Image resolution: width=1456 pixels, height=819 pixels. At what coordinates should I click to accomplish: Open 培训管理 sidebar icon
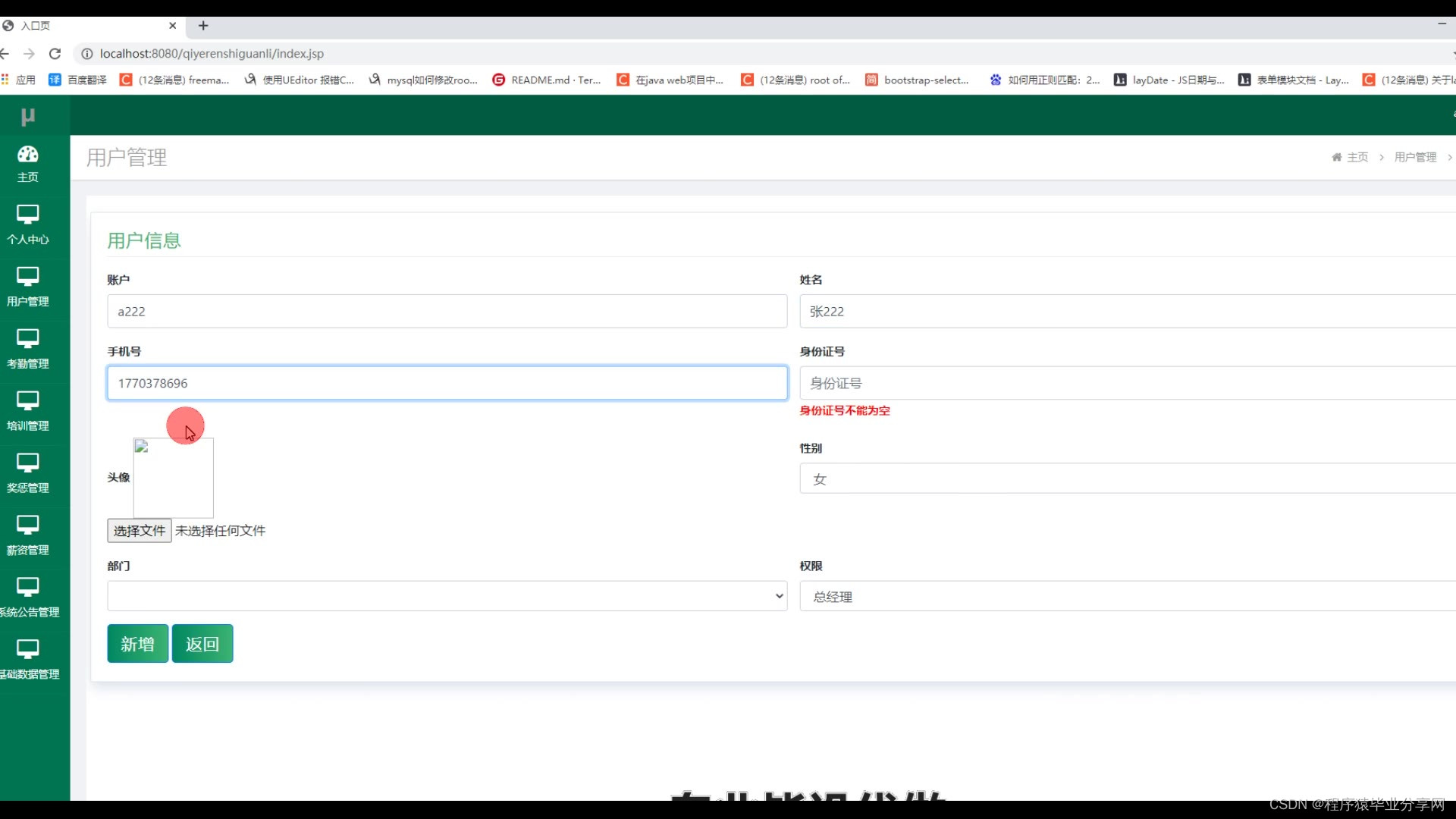pyautogui.click(x=28, y=402)
